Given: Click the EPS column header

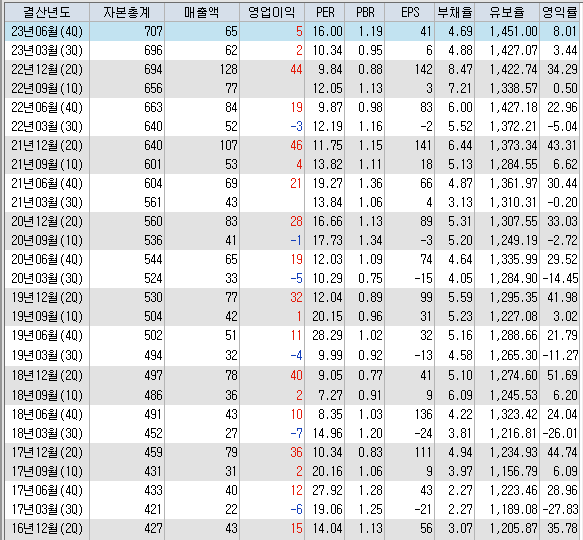Looking at the screenshot, I should [x=410, y=13].
